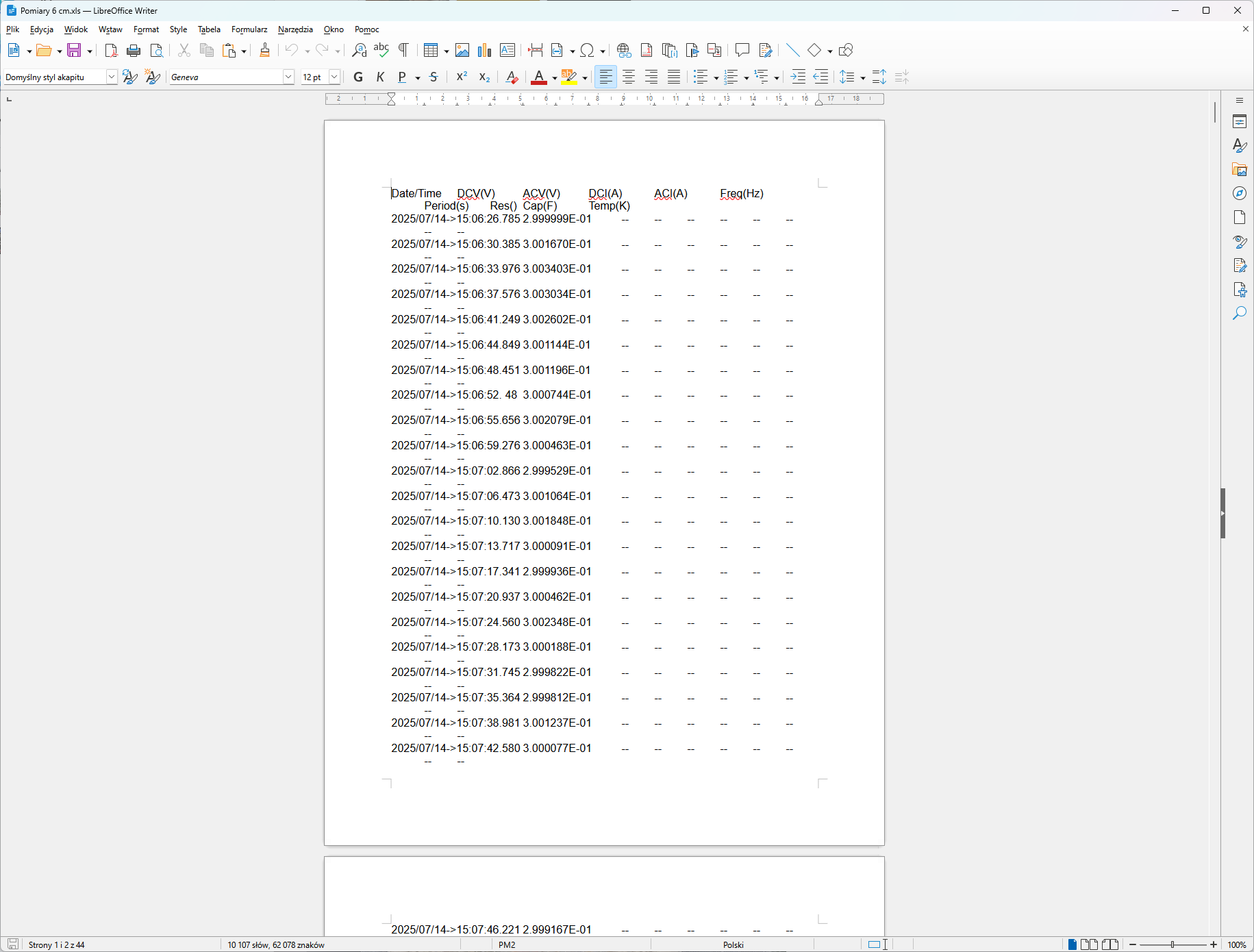
Task: Toggle bold formatting (G)
Action: (x=358, y=77)
